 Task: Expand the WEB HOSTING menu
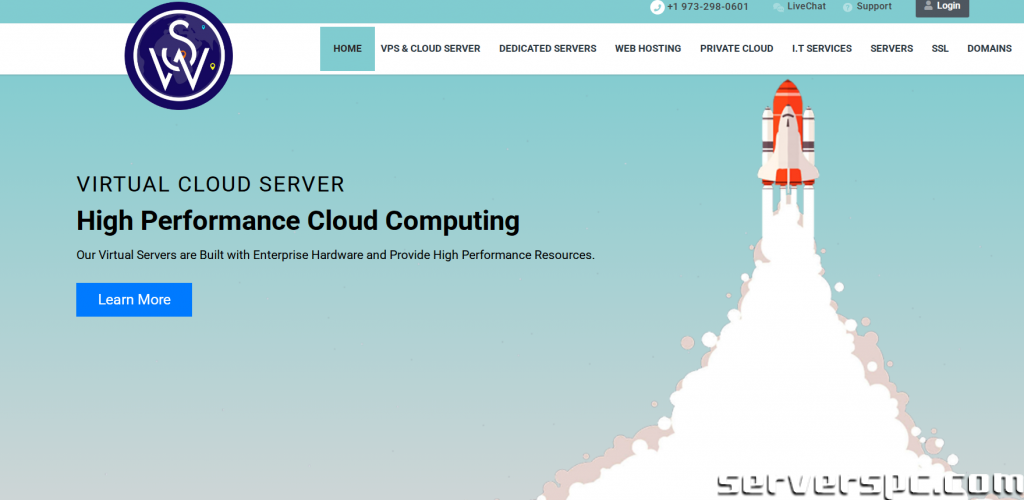(x=647, y=48)
